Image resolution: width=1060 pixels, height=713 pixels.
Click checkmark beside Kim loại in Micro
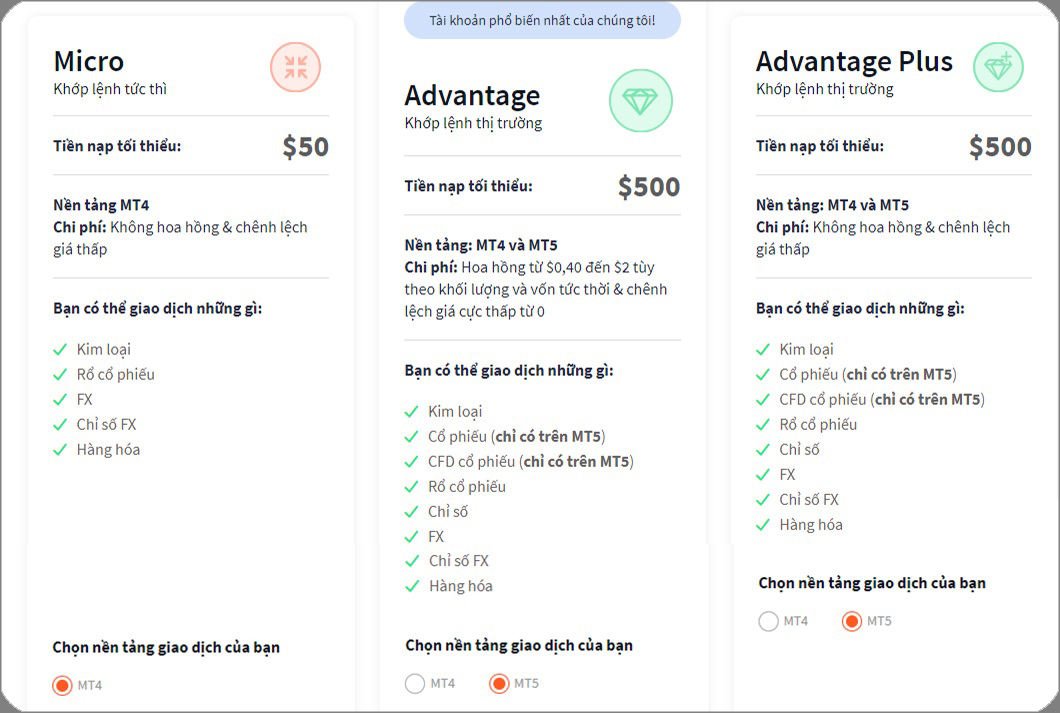pyautogui.click(x=60, y=349)
